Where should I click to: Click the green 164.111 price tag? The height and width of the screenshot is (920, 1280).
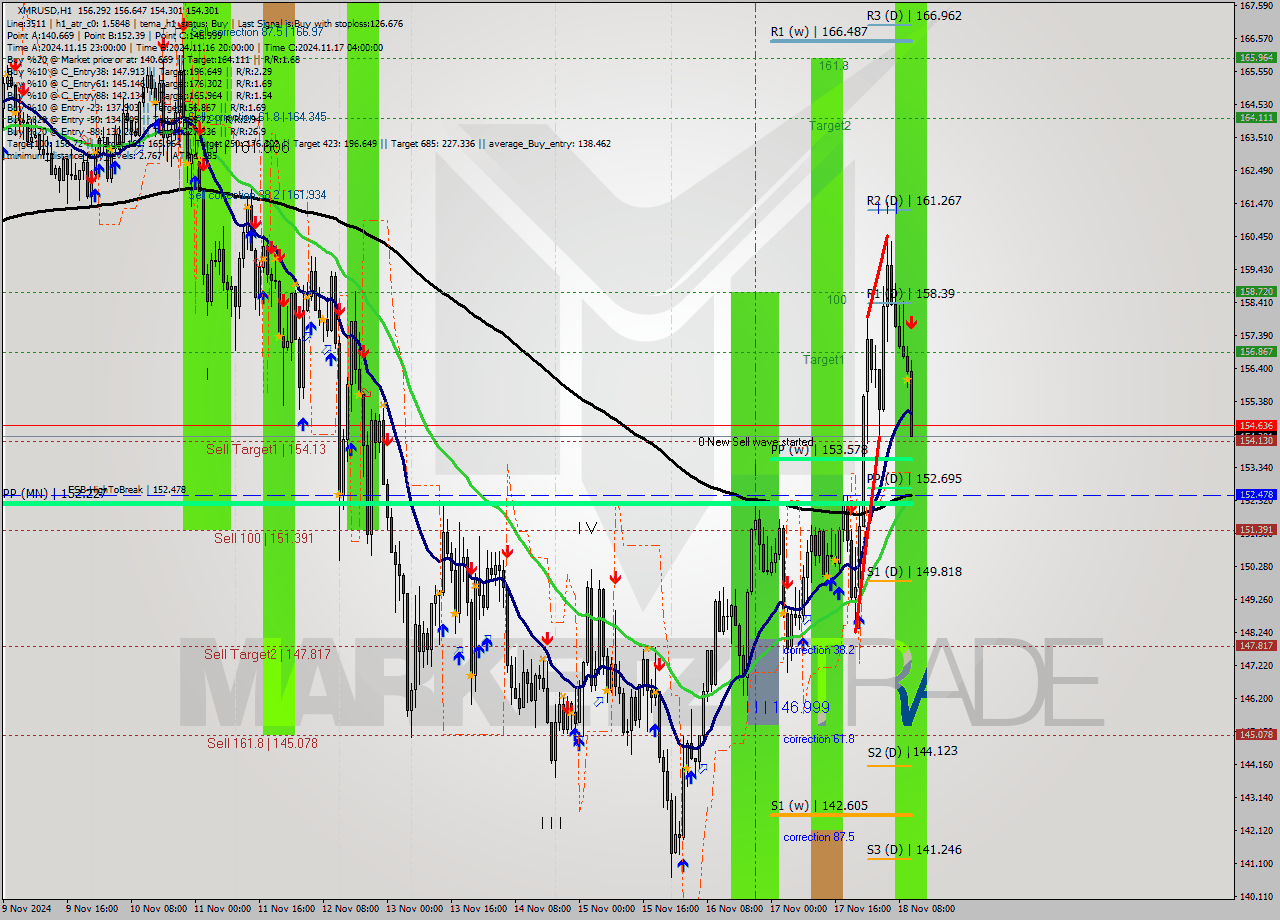[x=1256, y=117]
